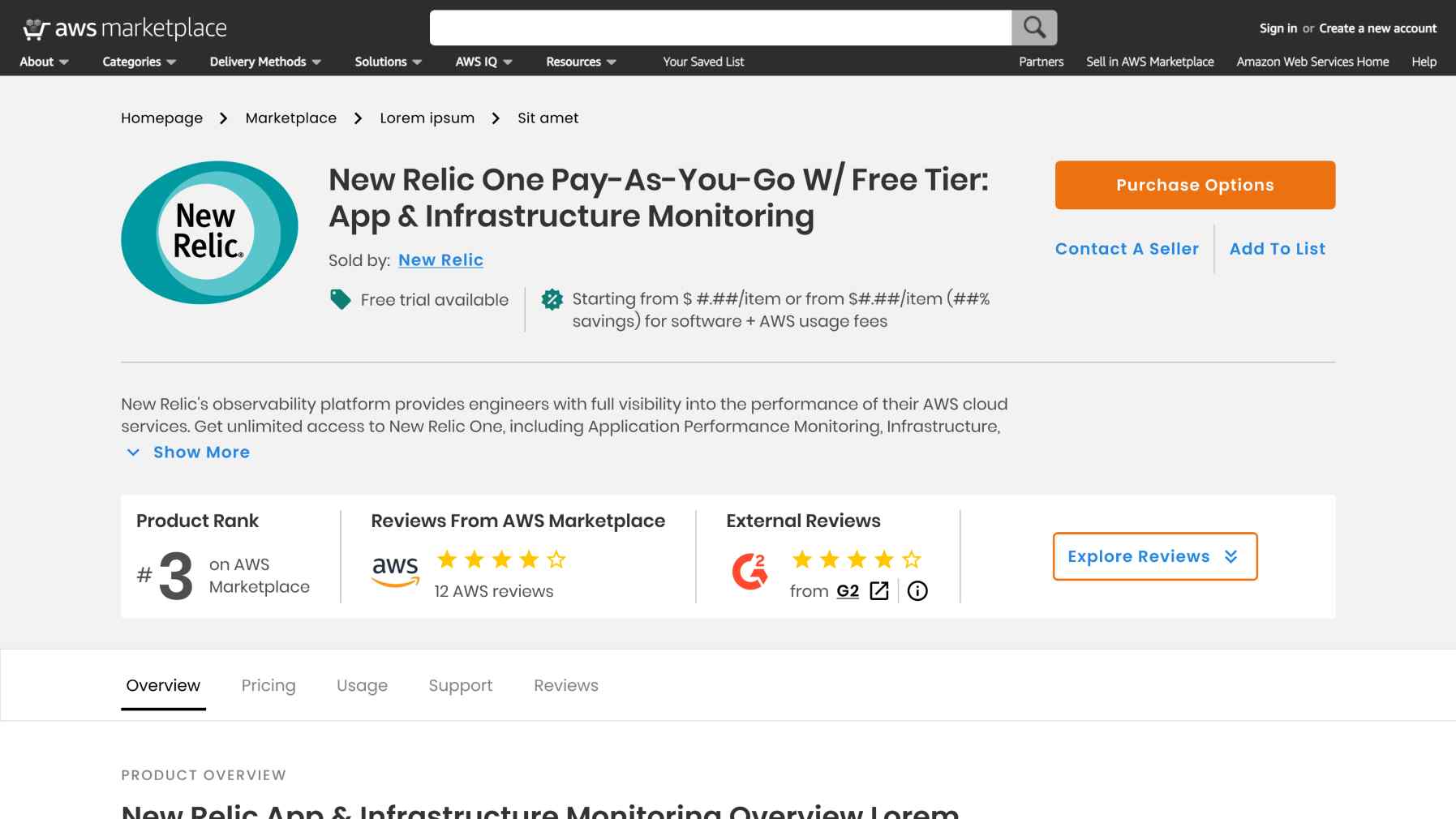Click the New Relic product logo
The image size is (1456, 819).
click(208, 231)
